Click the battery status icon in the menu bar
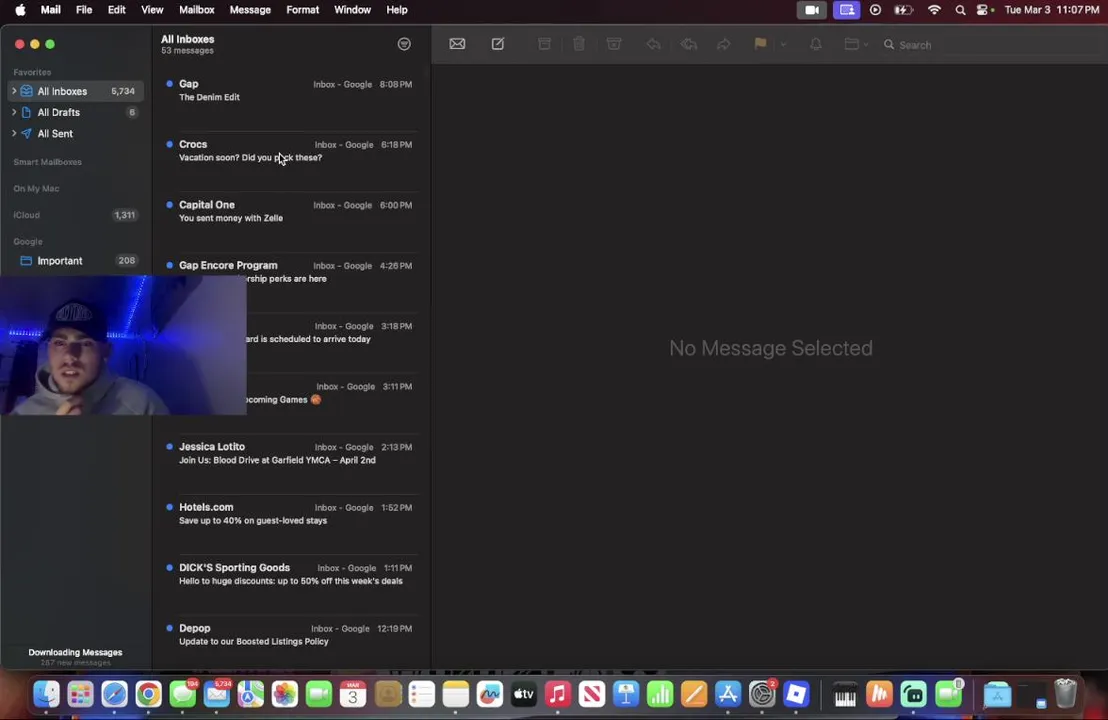The height and width of the screenshot is (720, 1108). 904,10
